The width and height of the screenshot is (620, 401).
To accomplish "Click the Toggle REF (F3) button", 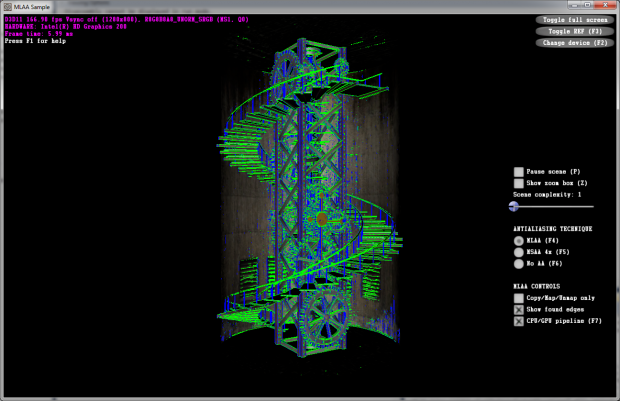I will pyautogui.click(x=574, y=31).
